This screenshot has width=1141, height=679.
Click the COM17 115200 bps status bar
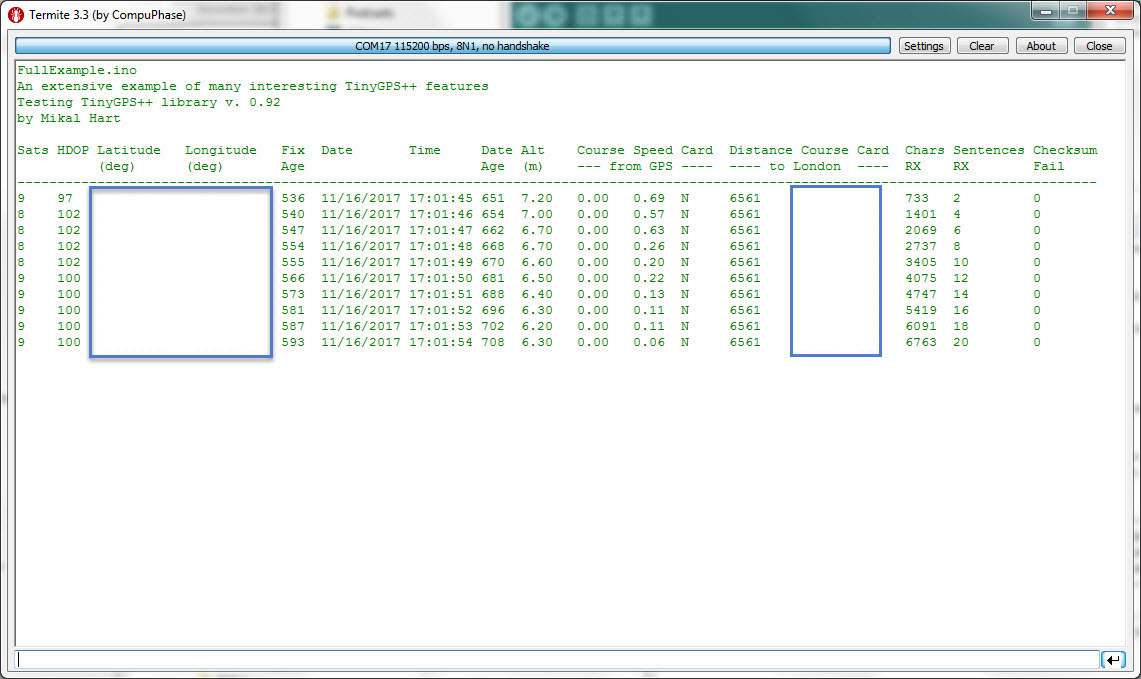[450, 45]
